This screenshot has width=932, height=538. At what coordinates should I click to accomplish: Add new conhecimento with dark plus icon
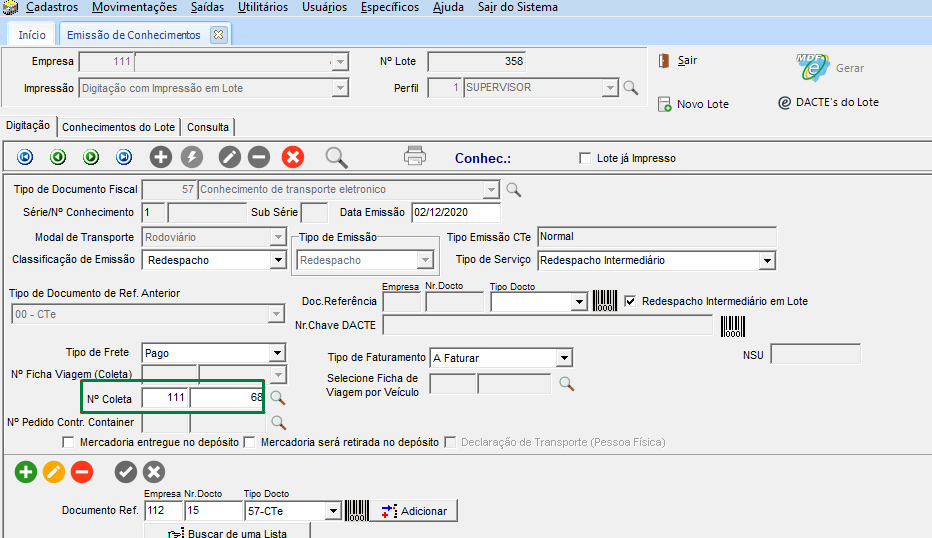tap(160, 157)
